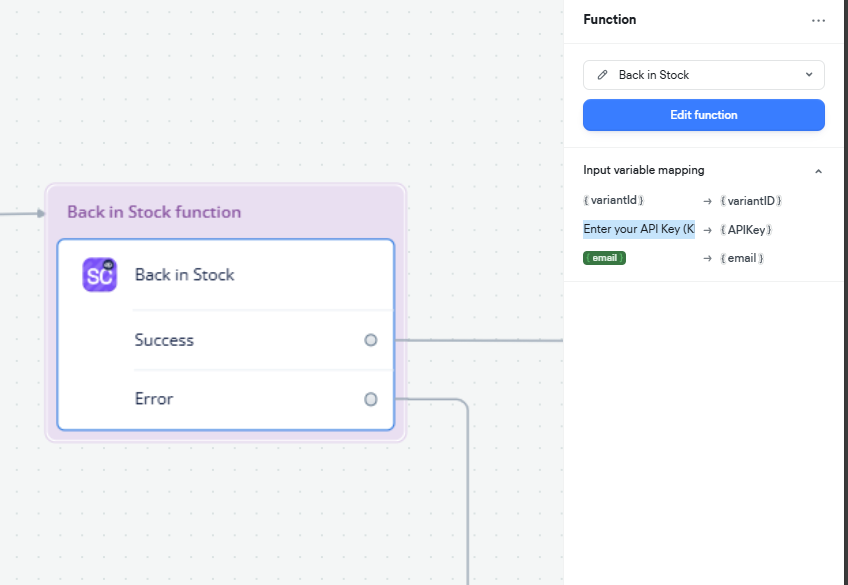Click the green email variable tag
This screenshot has height=585, width=848.
(604, 259)
